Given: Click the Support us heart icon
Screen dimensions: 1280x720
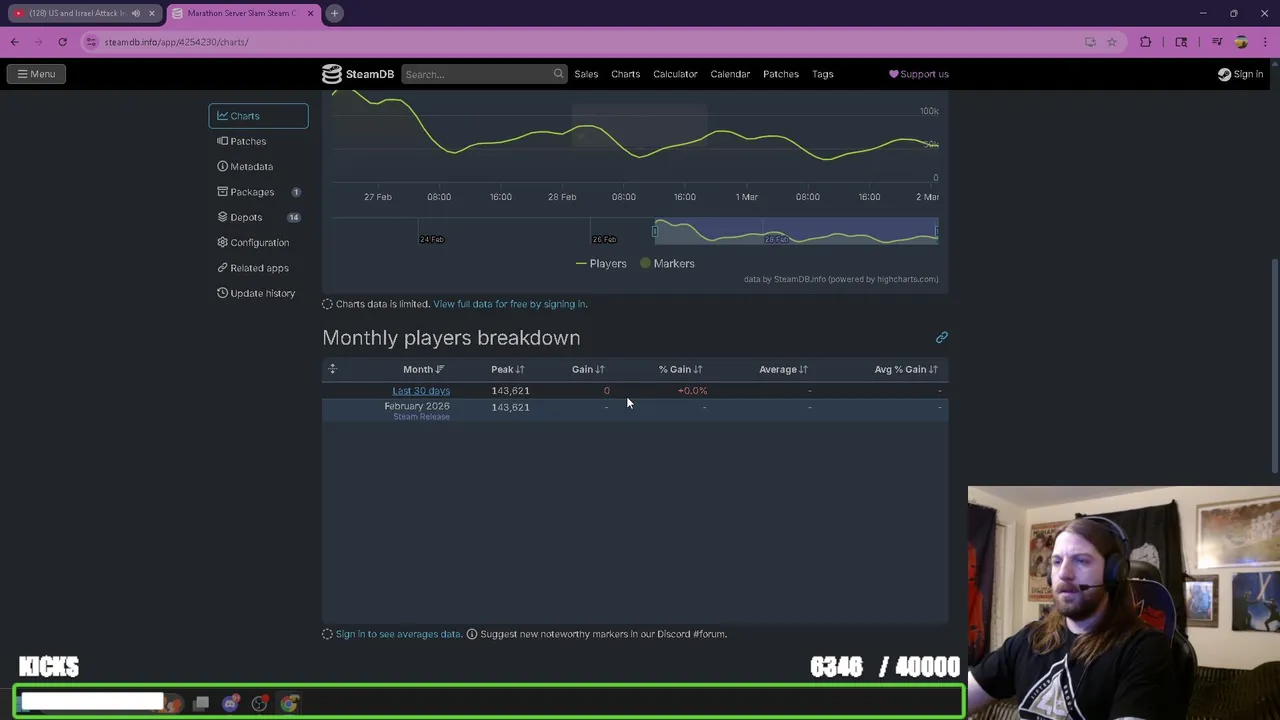Looking at the screenshot, I should pyautogui.click(x=894, y=74).
